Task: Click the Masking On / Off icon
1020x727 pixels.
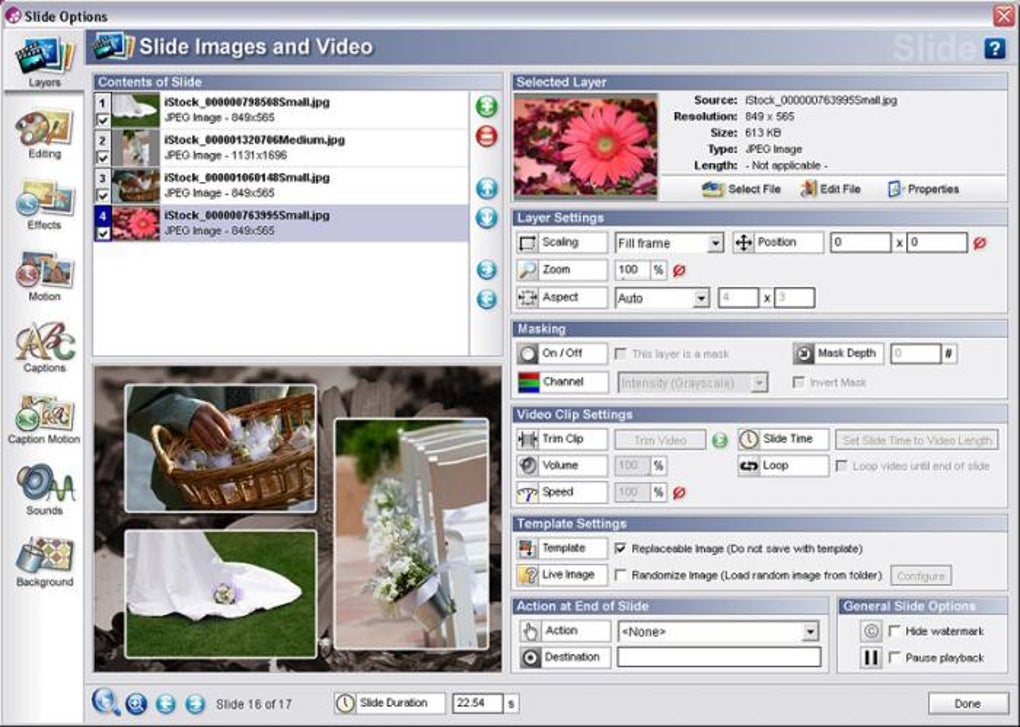Action: click(527, 354)
